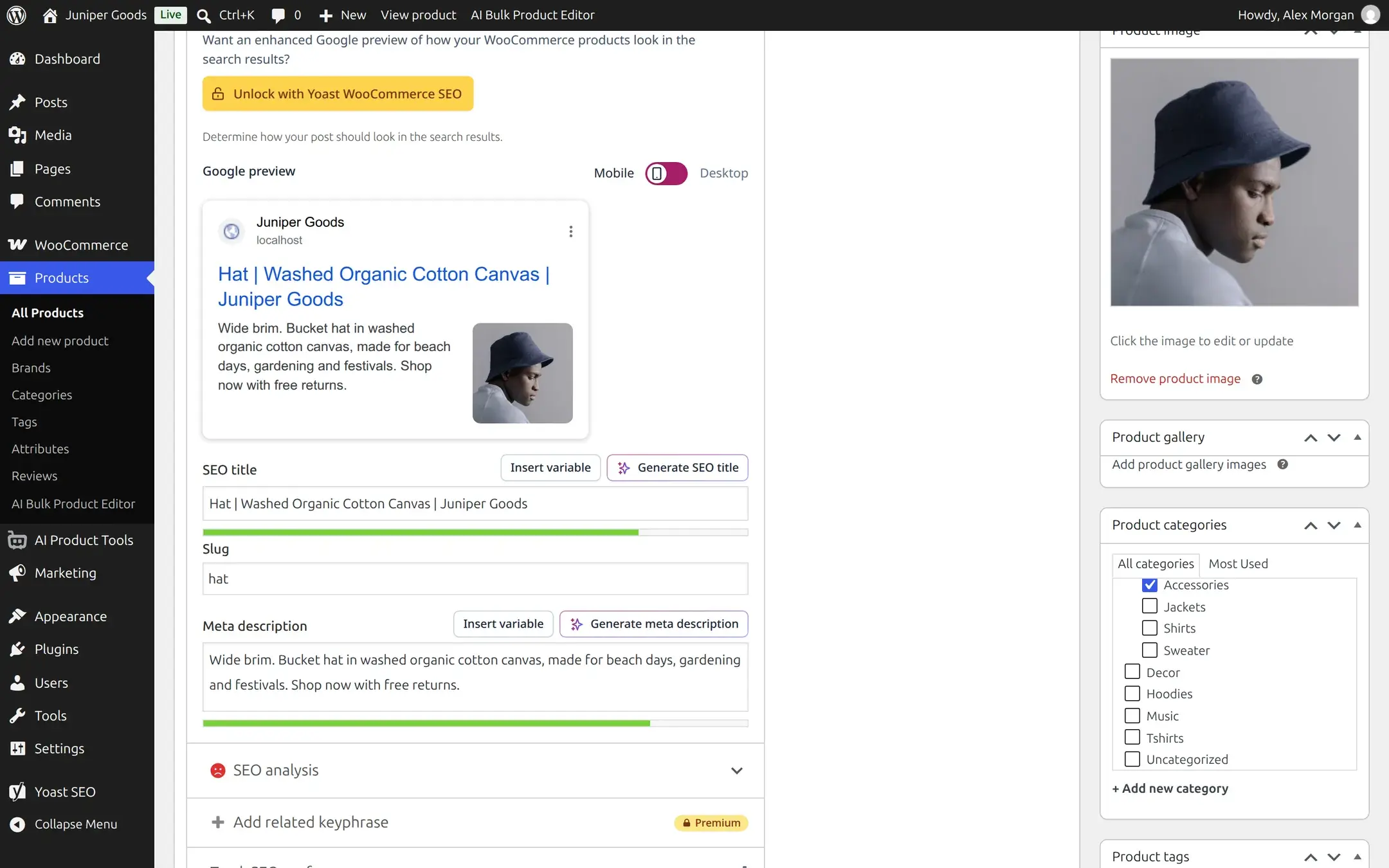Switch the Google preview Mobile/Desktop toggle
The width and height of the screenshot is (1389, 868).
pos(666,173)
